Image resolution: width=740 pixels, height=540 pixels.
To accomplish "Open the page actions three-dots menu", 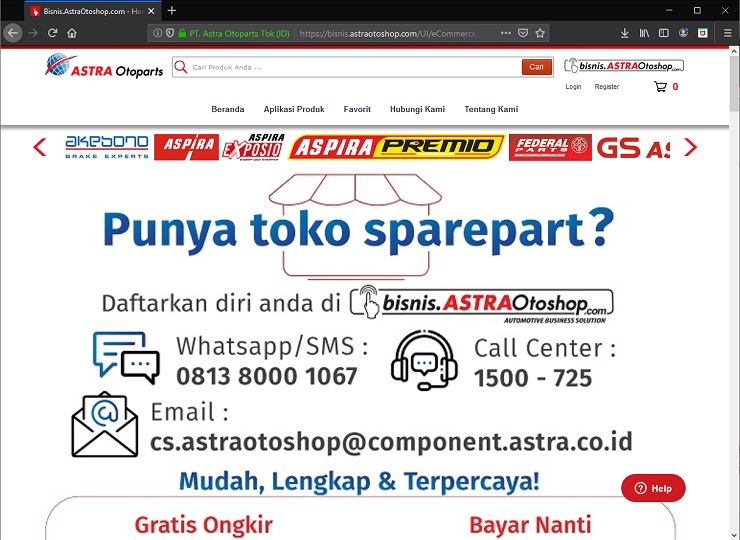I will click(505, 33).
